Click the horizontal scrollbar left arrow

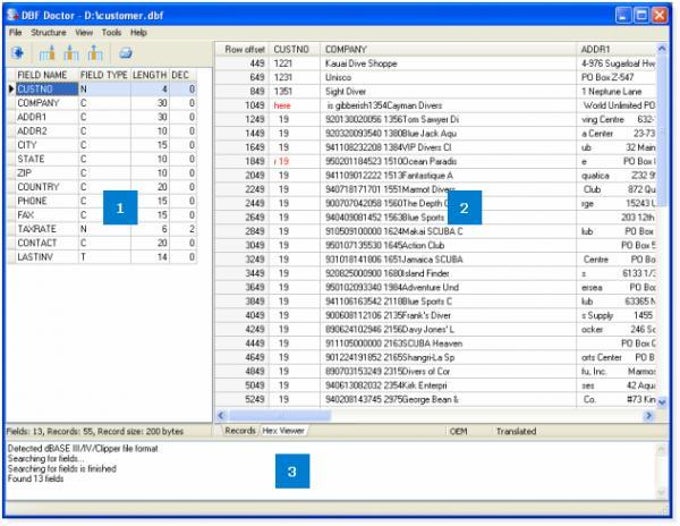(221, 415)
